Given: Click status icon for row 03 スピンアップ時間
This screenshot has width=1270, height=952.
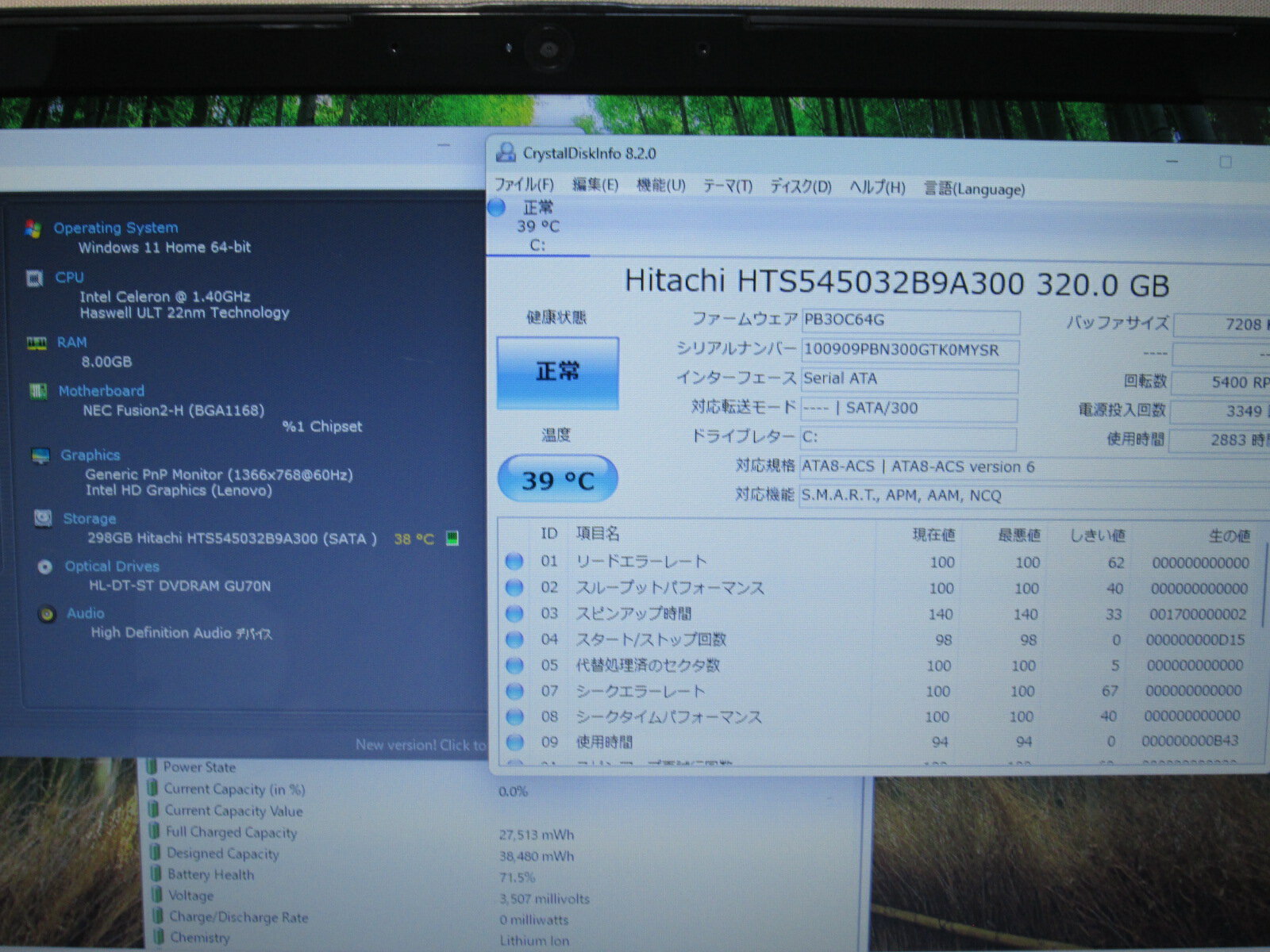Looking at the screenshot, I should 514,613.
